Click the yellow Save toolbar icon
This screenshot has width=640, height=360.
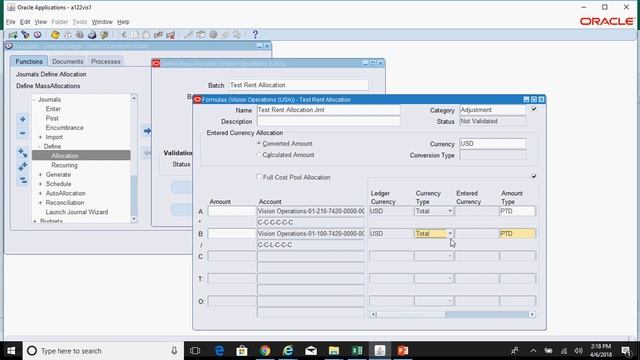tap(55, 35)
